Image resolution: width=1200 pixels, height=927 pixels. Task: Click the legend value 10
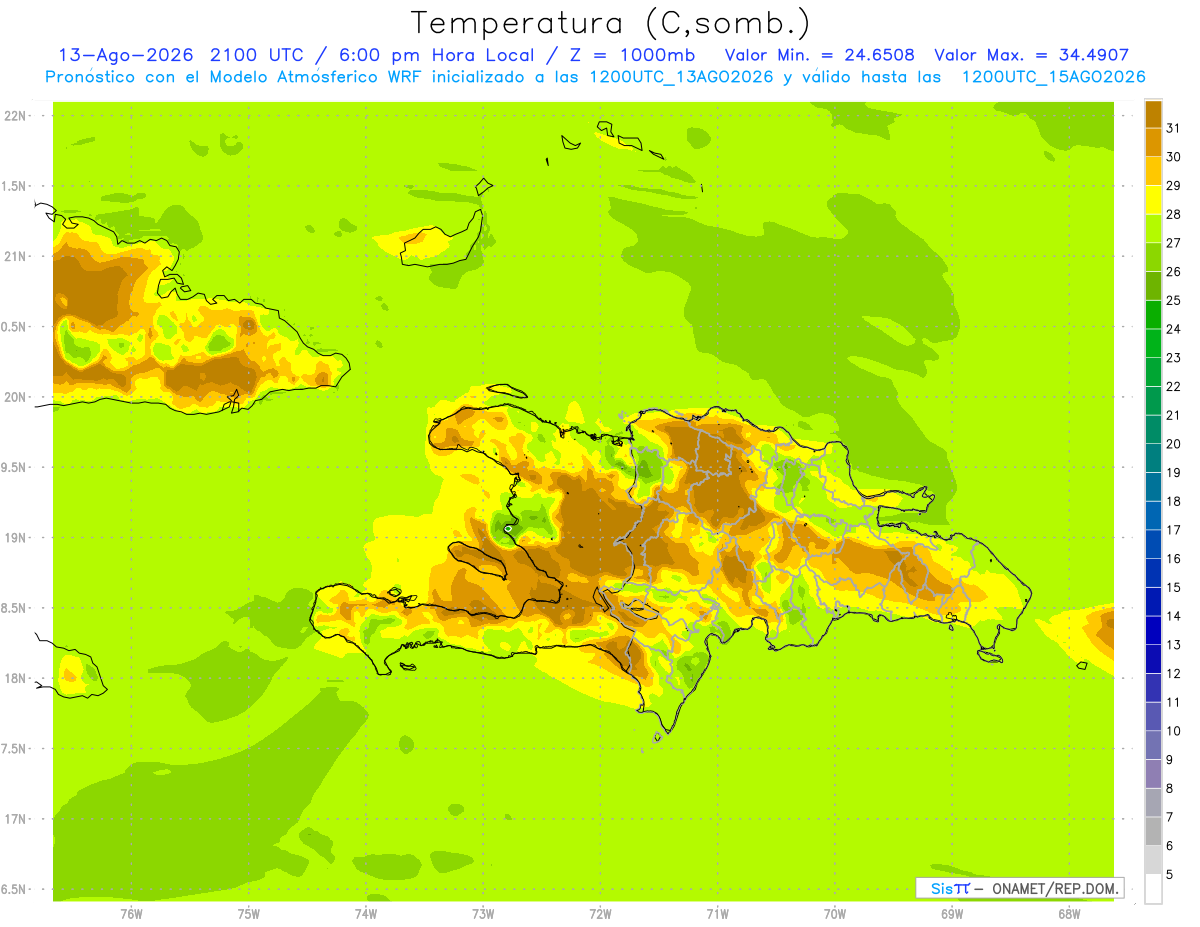(x=1174, y=731)
